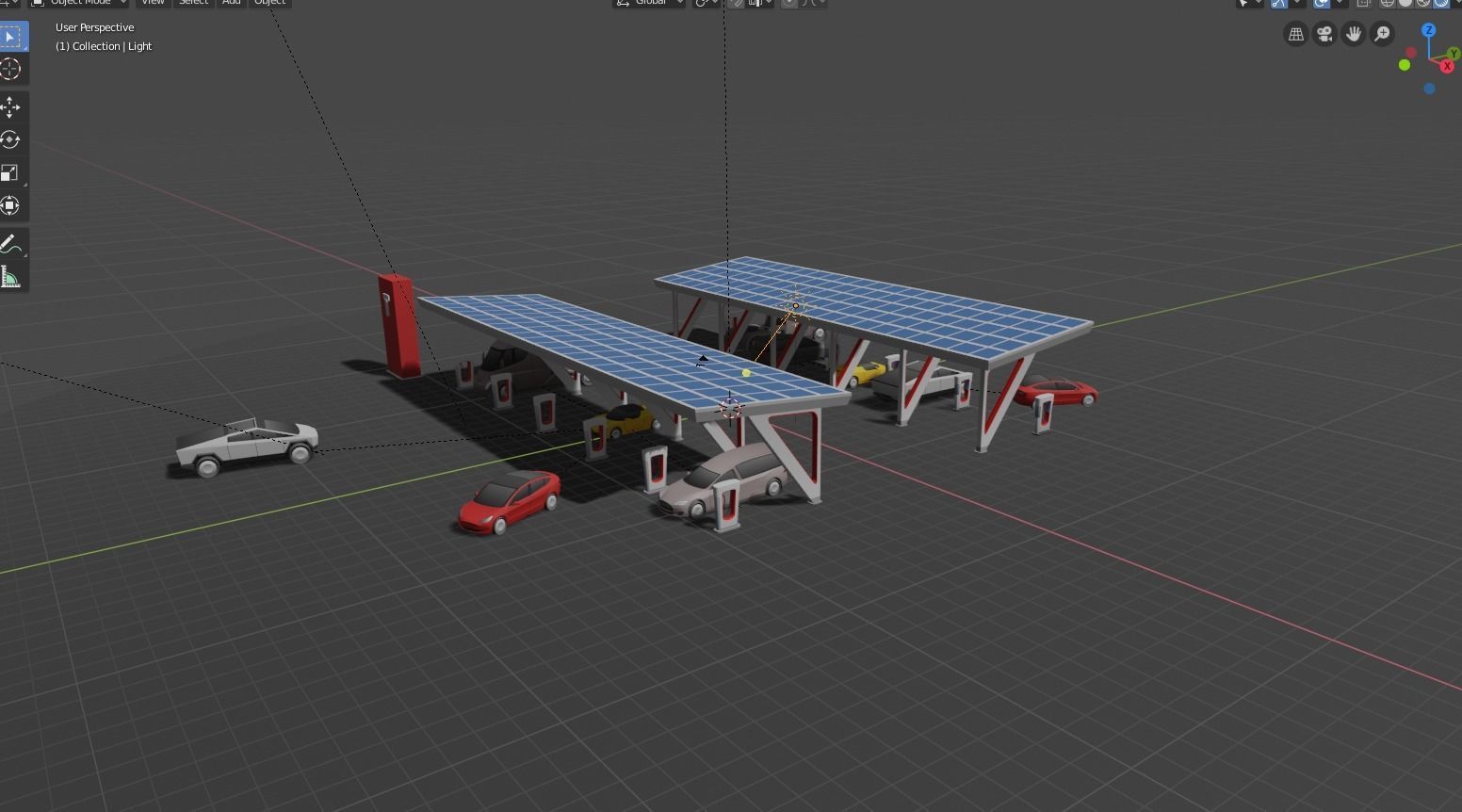Click the hand pan view button

coord(1354,35)
